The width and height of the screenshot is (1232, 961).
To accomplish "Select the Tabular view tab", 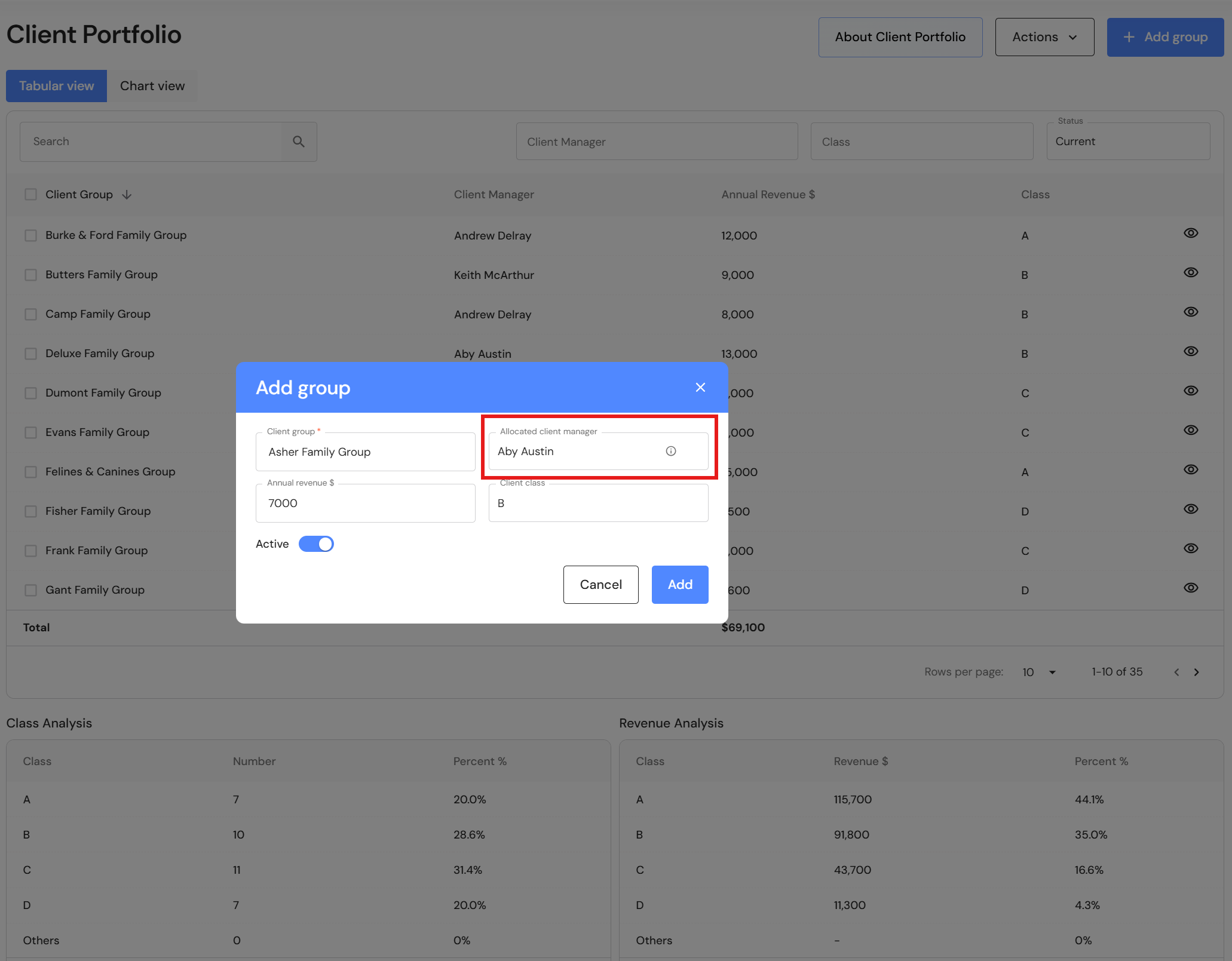I will point(56,86).
